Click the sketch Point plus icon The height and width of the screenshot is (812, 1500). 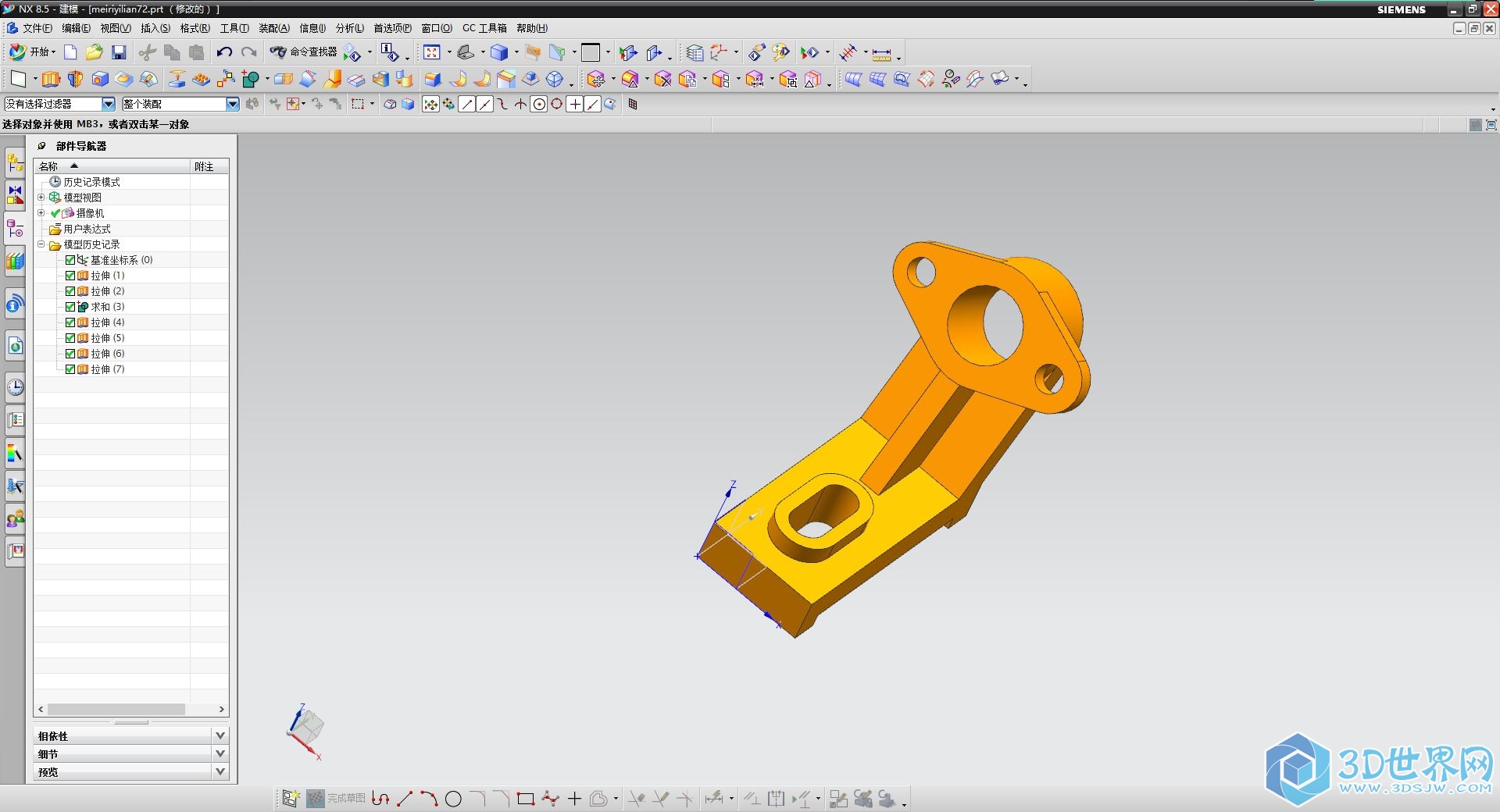pyautogui.click(x=575, y=799)
